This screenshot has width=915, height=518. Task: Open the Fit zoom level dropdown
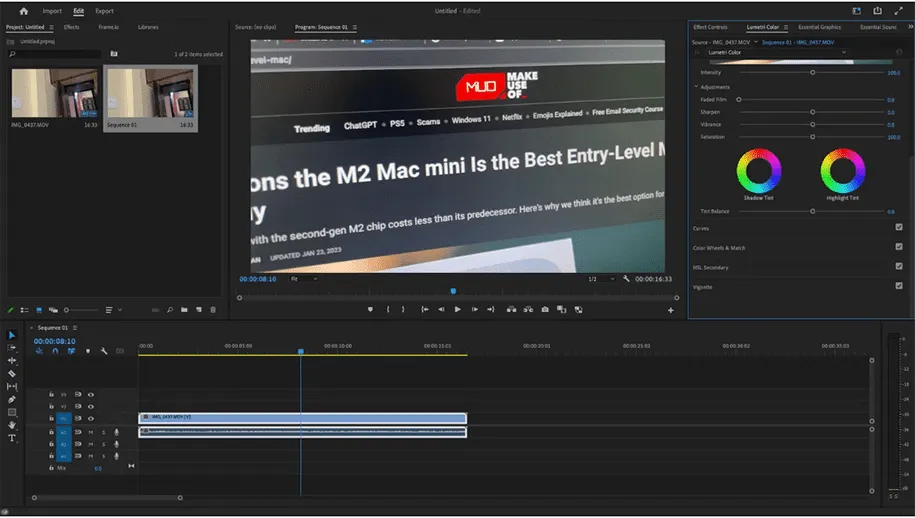(x=303, y=279)
